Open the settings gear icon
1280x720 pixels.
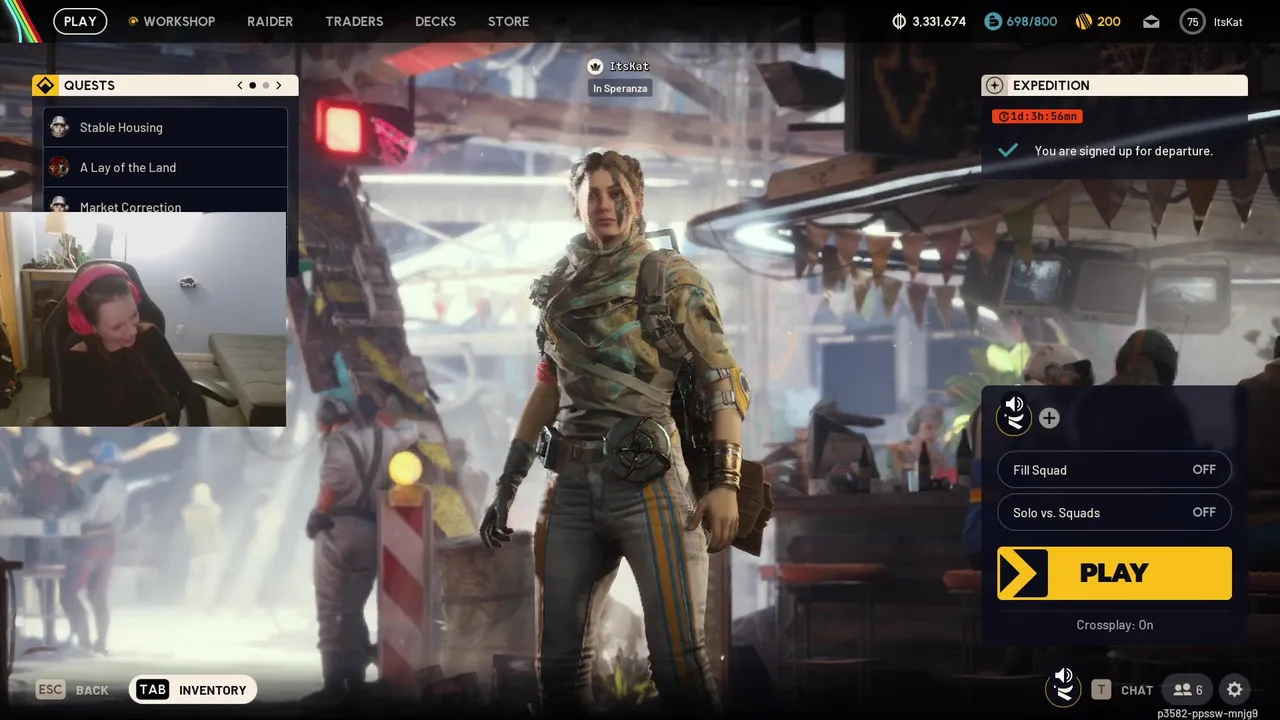[1235, 689]
